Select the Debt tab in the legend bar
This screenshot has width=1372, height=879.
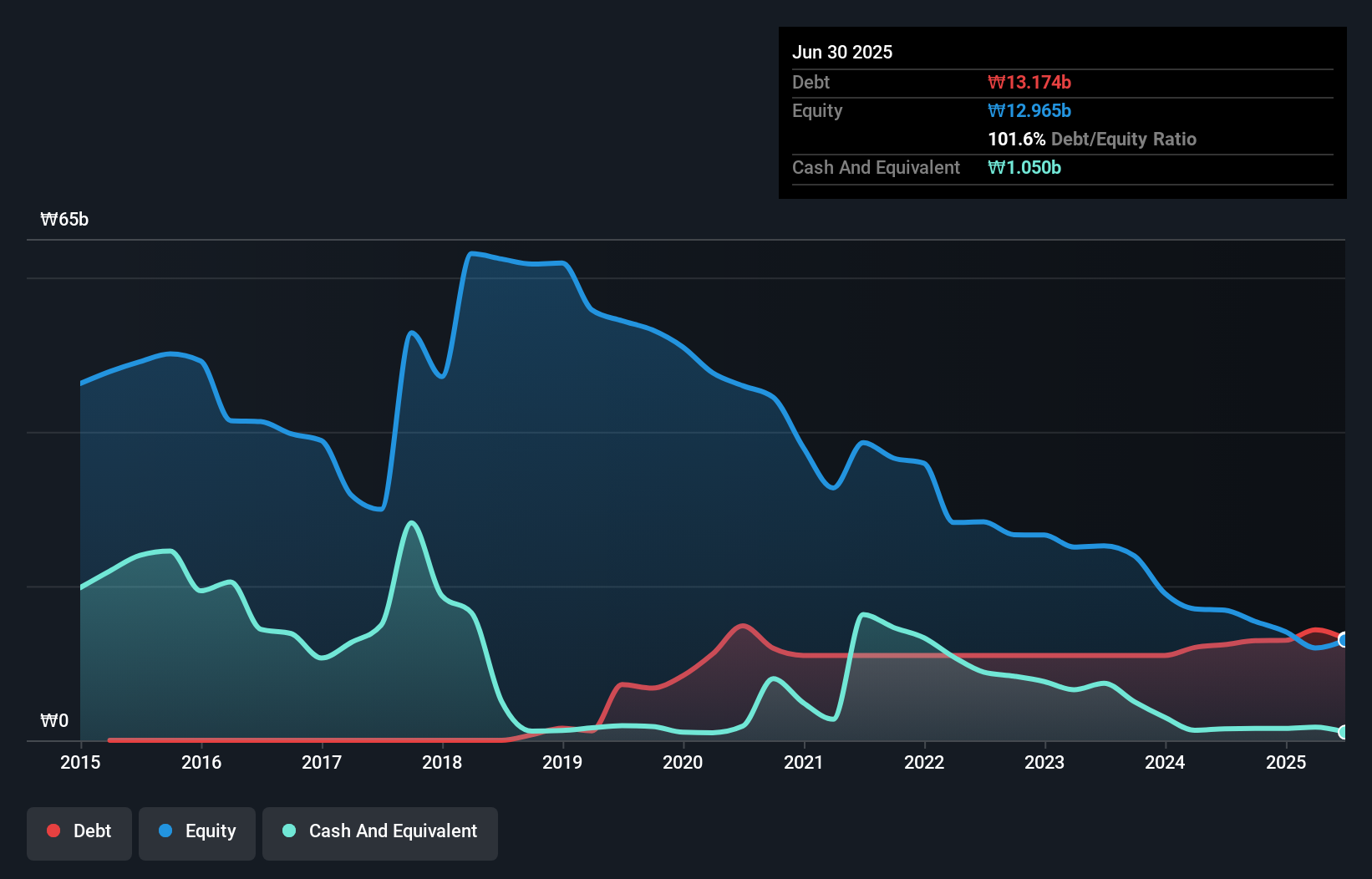click(79, 831)
